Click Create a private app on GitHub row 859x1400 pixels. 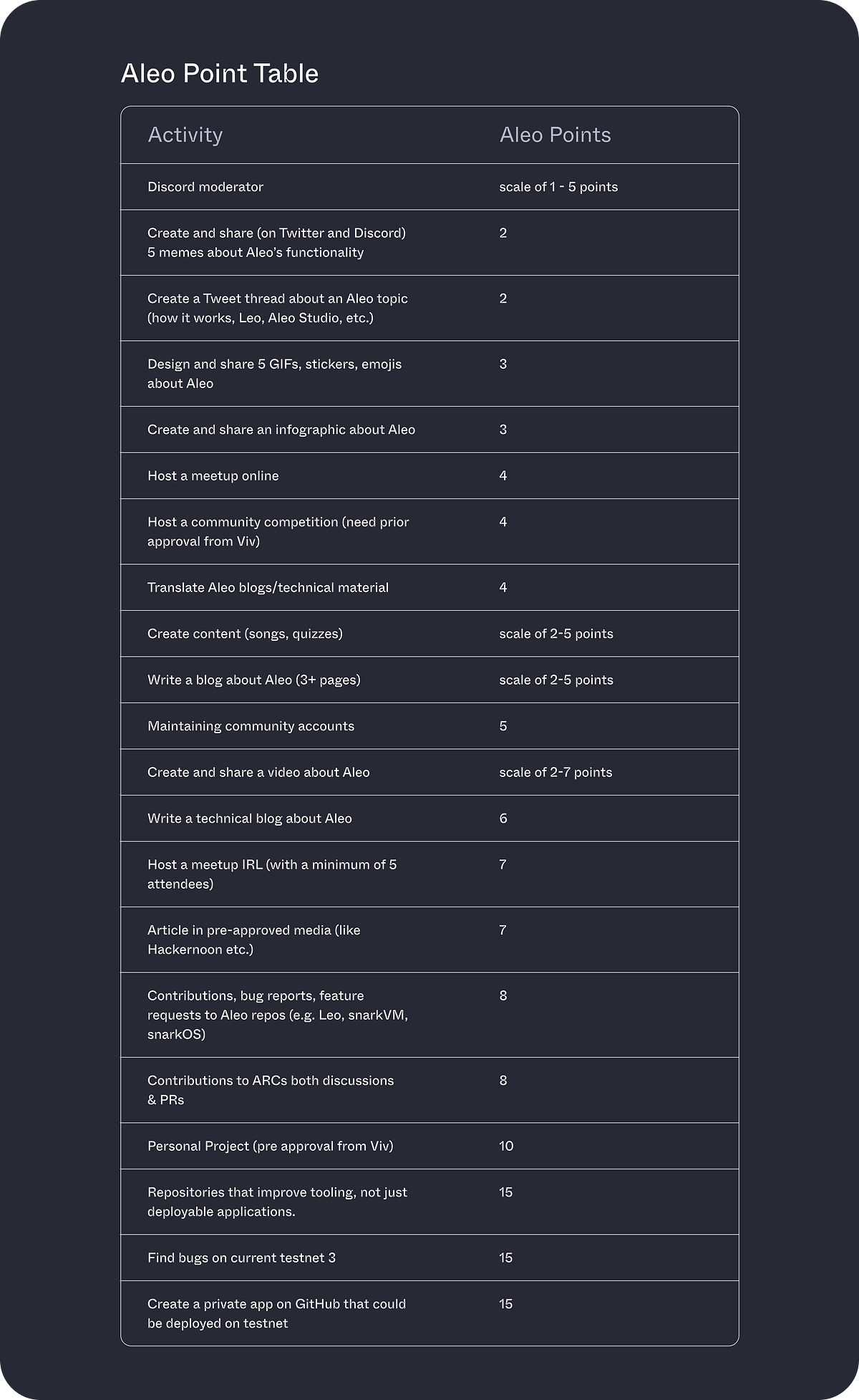[429, 1313]
